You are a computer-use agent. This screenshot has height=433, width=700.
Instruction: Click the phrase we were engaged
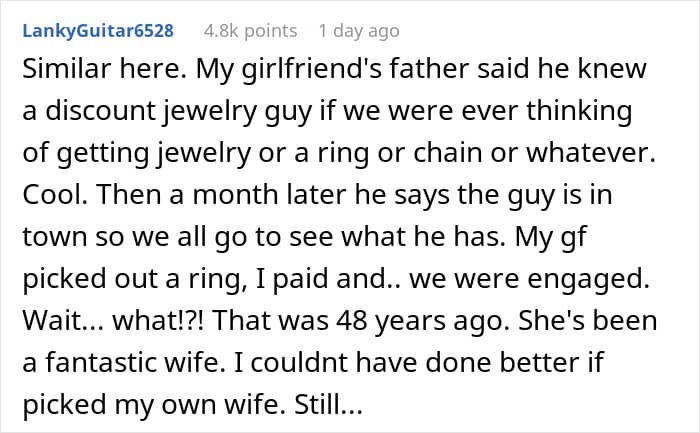pos(529,279)
